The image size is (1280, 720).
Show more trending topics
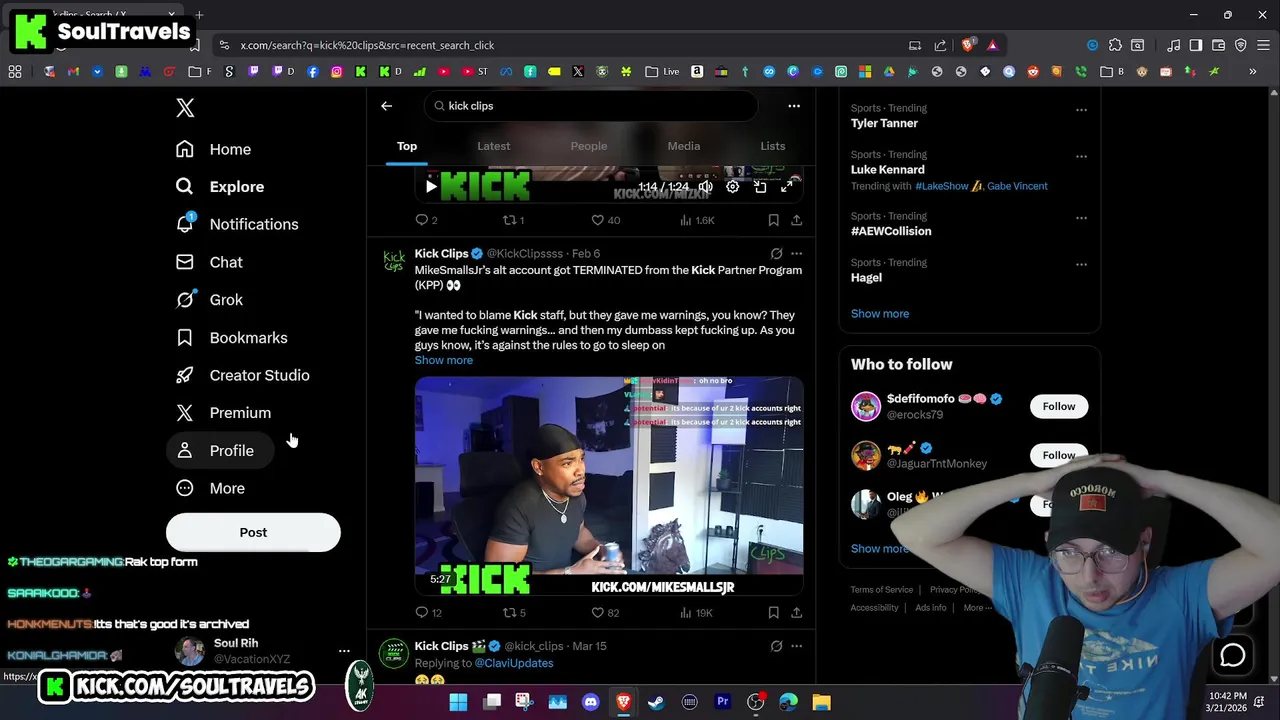pos(880,313)
